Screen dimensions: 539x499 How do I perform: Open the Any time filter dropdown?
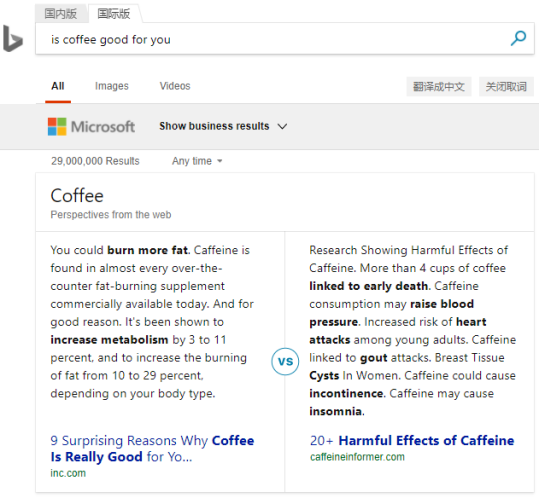pyautogui.click(x=197, y=161)
